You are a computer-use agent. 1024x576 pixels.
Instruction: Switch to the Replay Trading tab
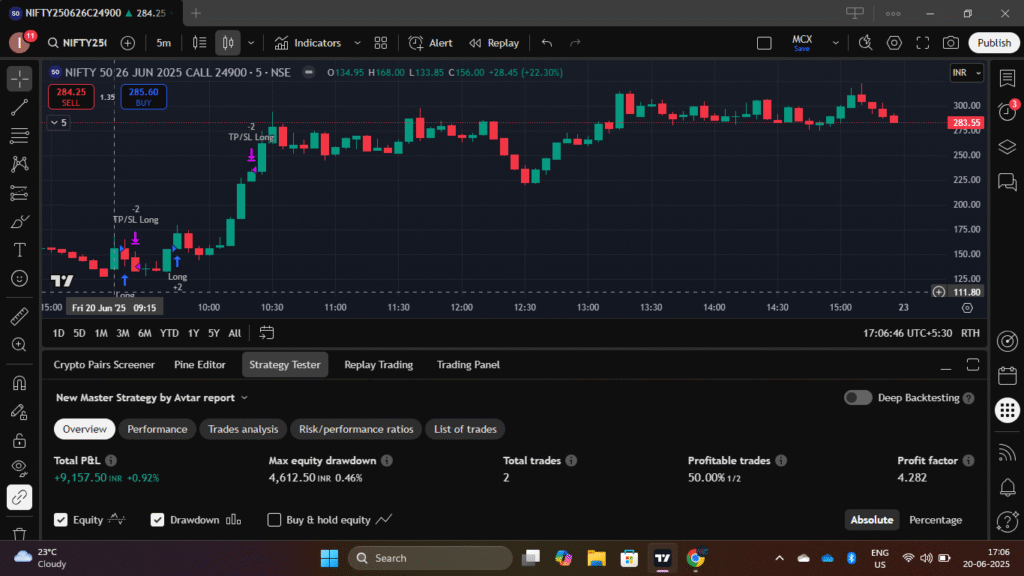(379, 364)
